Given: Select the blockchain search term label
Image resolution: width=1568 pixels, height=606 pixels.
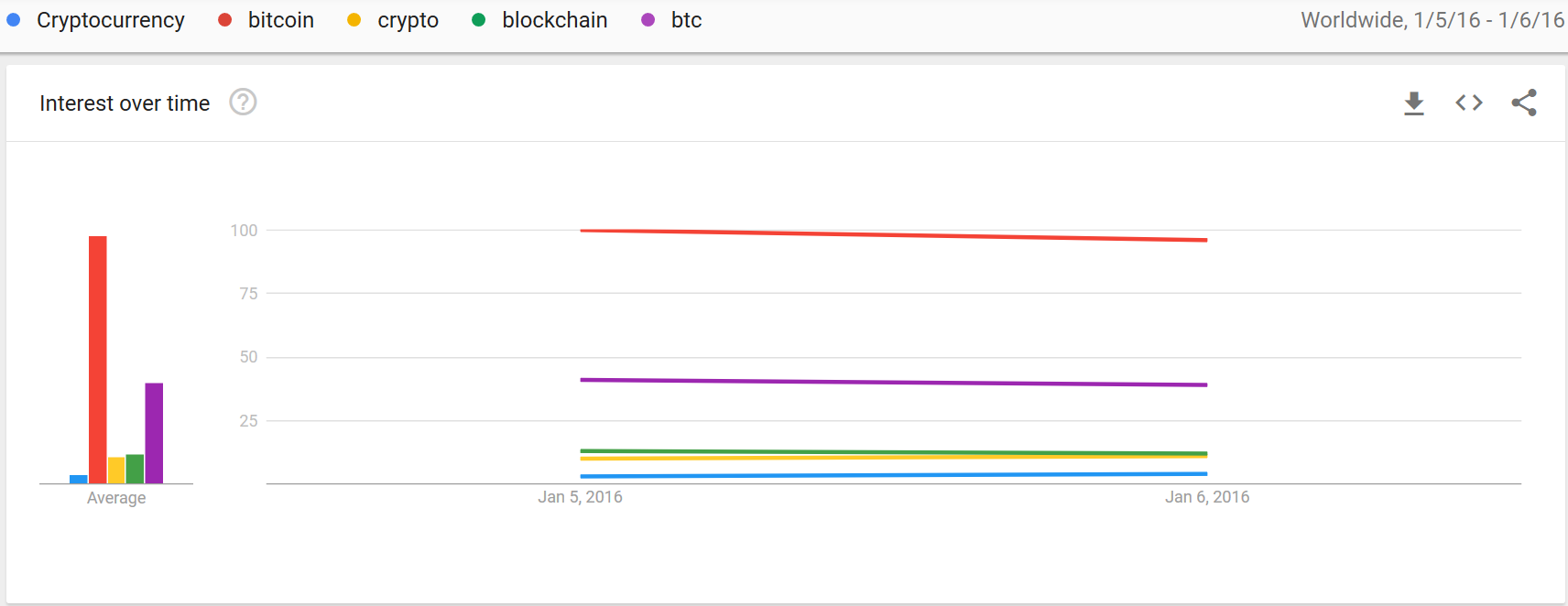Looking at the screenshot, I should (x=555, y=20).
